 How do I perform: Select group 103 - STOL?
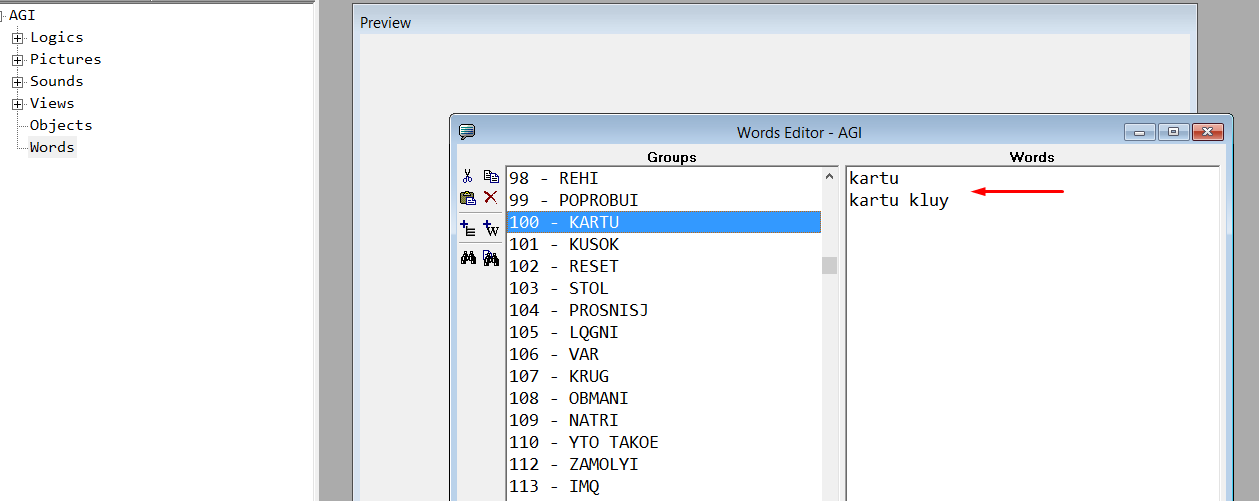664,288
